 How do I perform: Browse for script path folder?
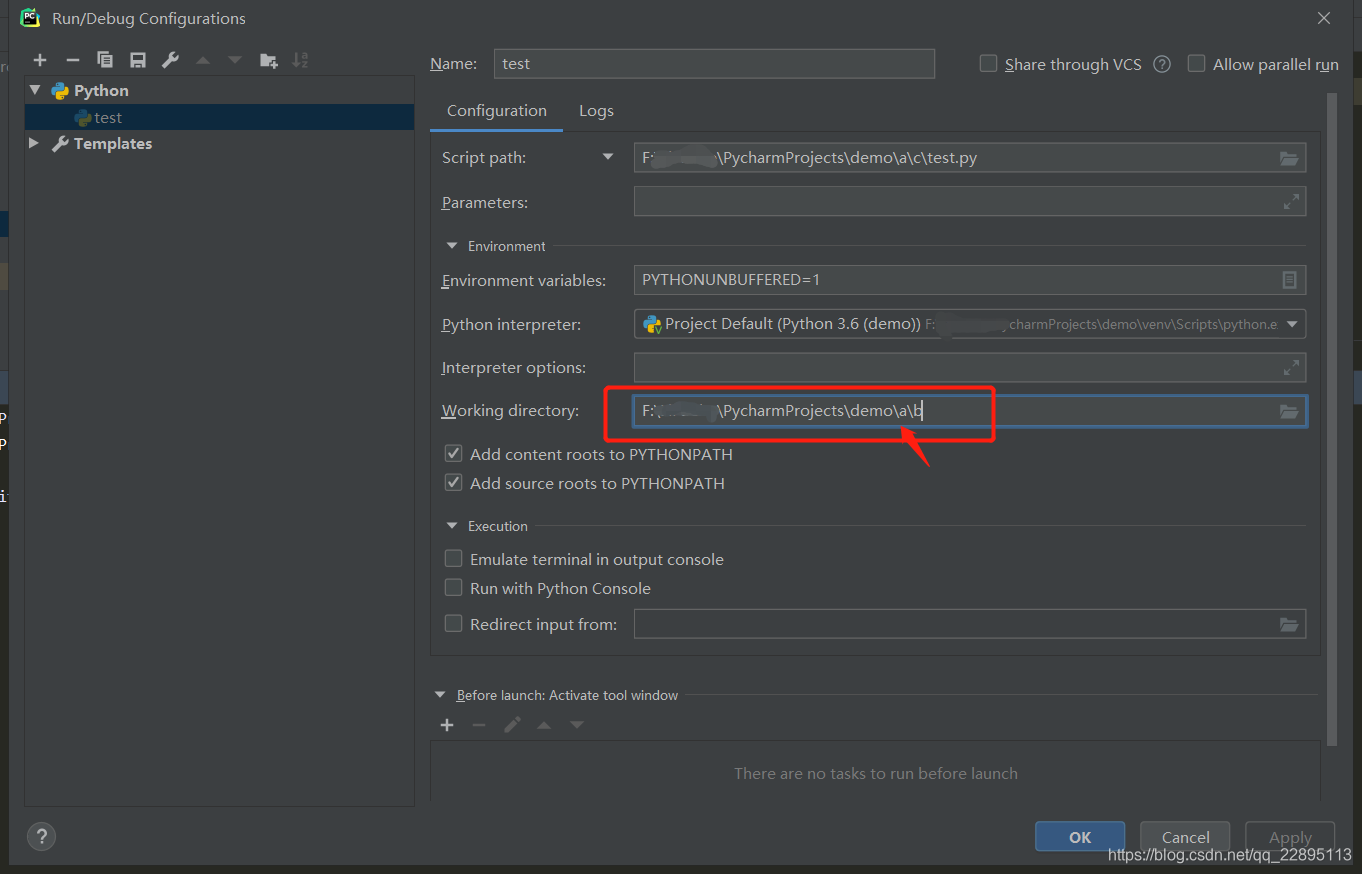pos(1289,158)
